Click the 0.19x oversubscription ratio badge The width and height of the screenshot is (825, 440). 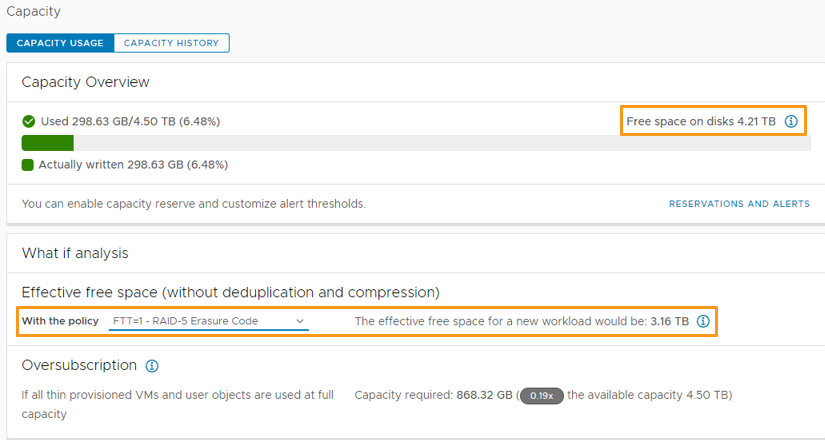pyautogui.click(x=543, y=395)
